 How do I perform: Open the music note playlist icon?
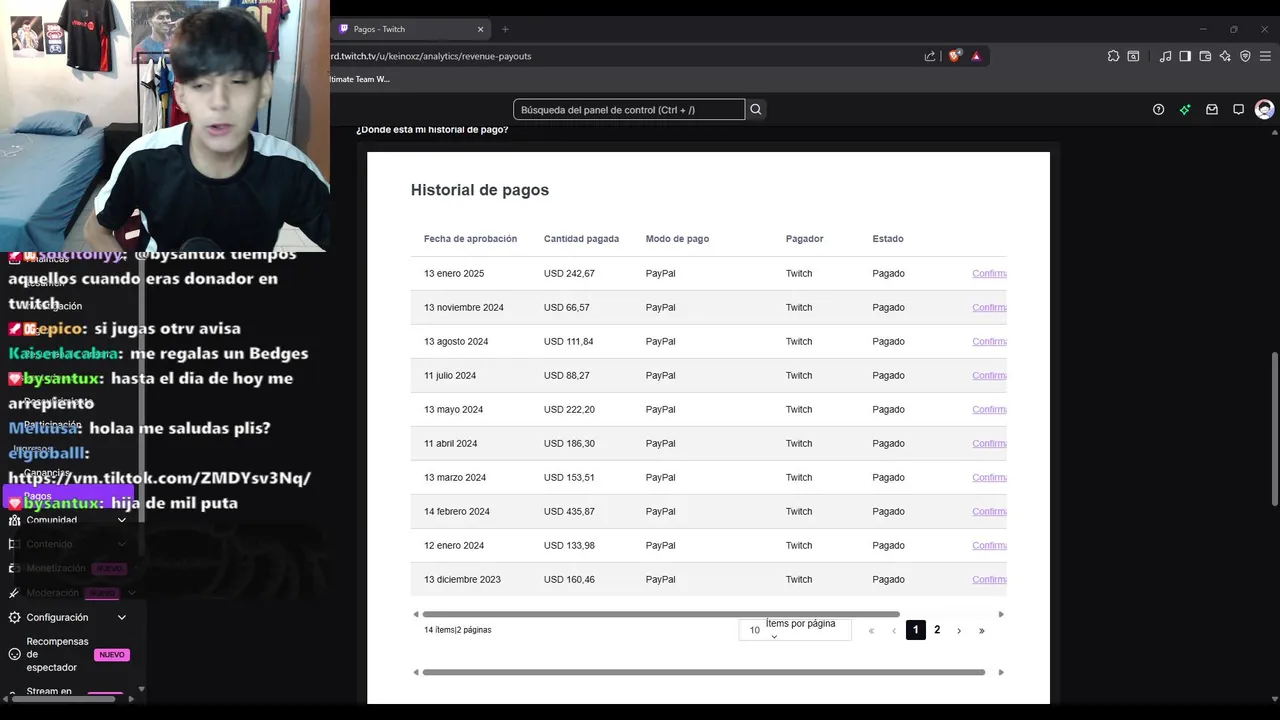coord(1165,56)
